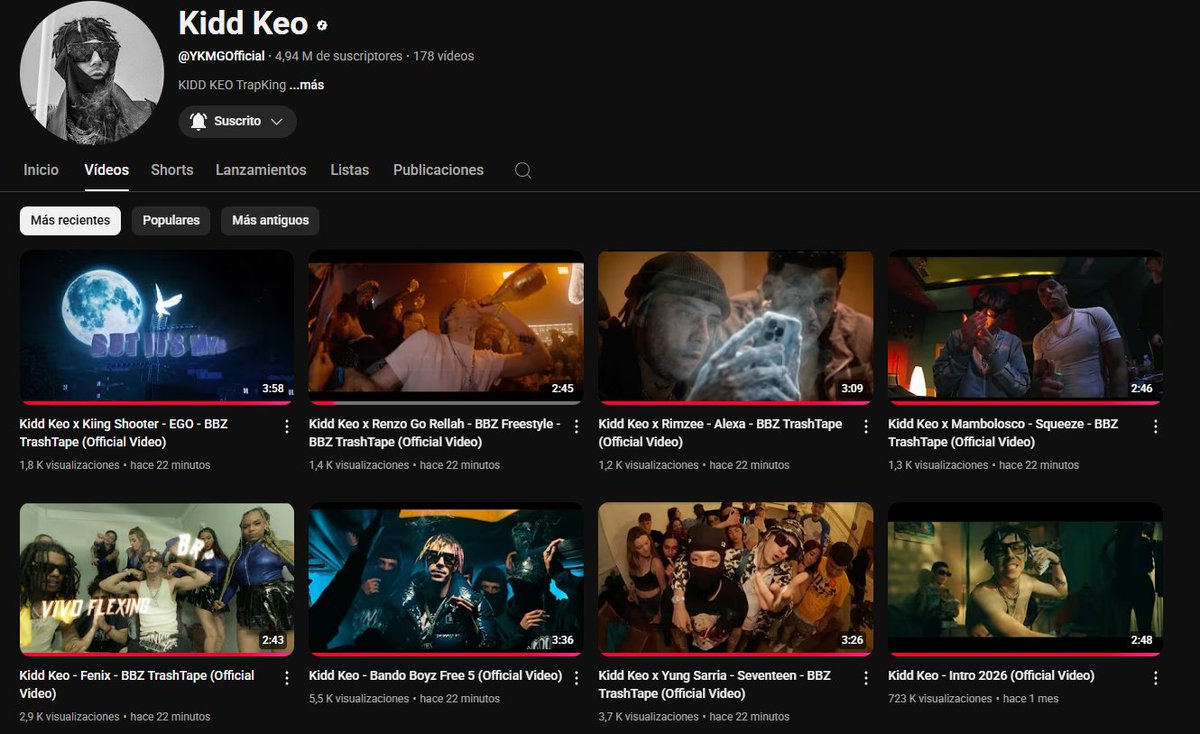Open the Lanzamientos tab

click(261, 170)
